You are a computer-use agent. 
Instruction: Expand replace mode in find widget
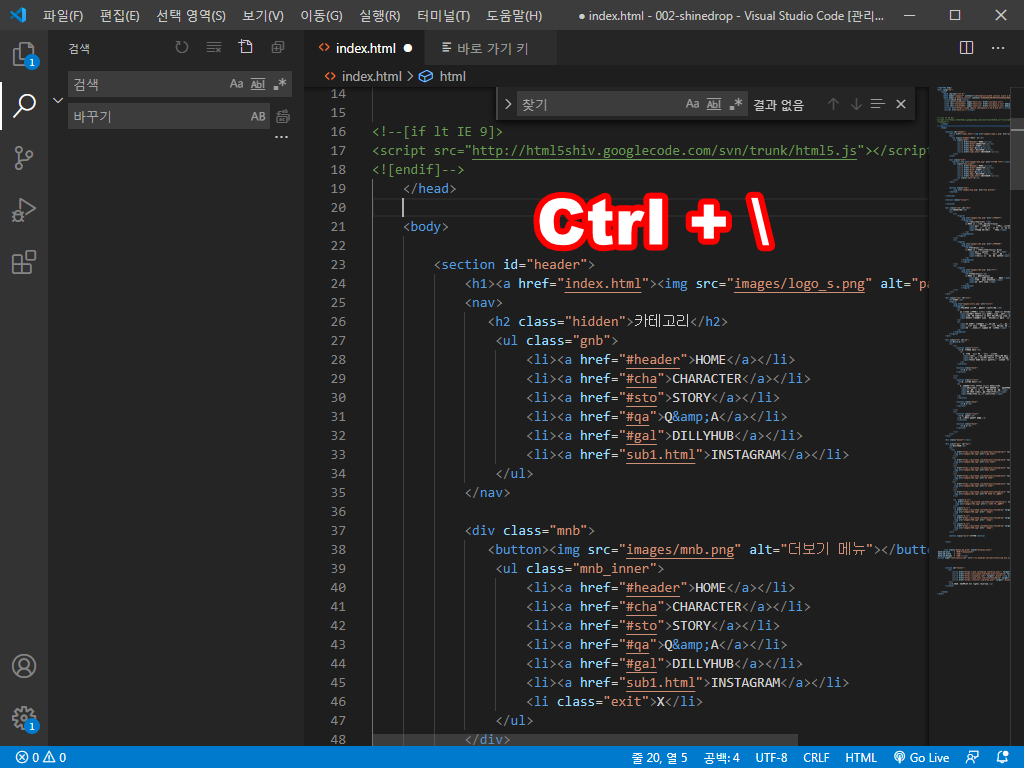pos(507,104)
